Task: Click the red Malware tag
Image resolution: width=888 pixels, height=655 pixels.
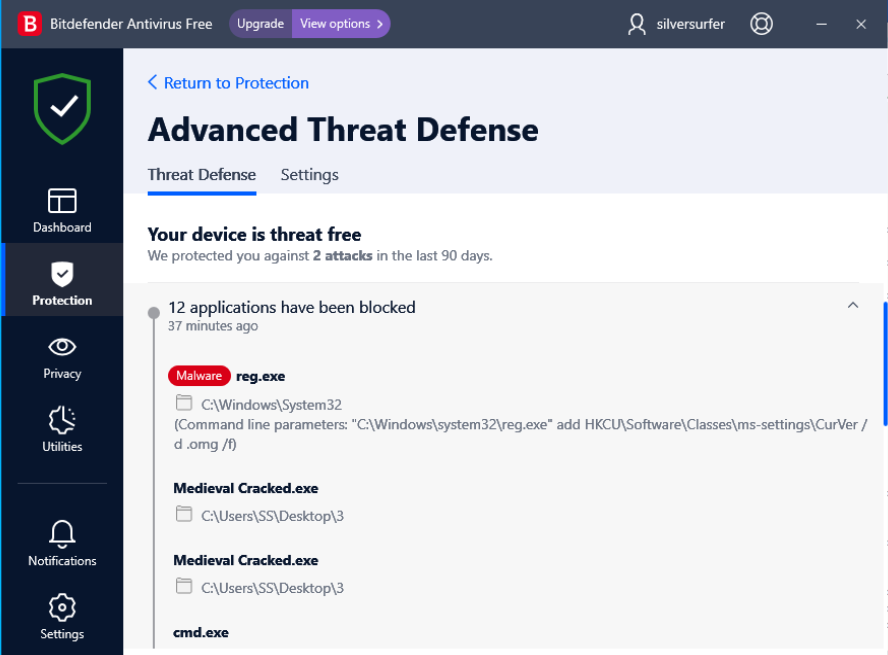Action: (x=199, y=376)
